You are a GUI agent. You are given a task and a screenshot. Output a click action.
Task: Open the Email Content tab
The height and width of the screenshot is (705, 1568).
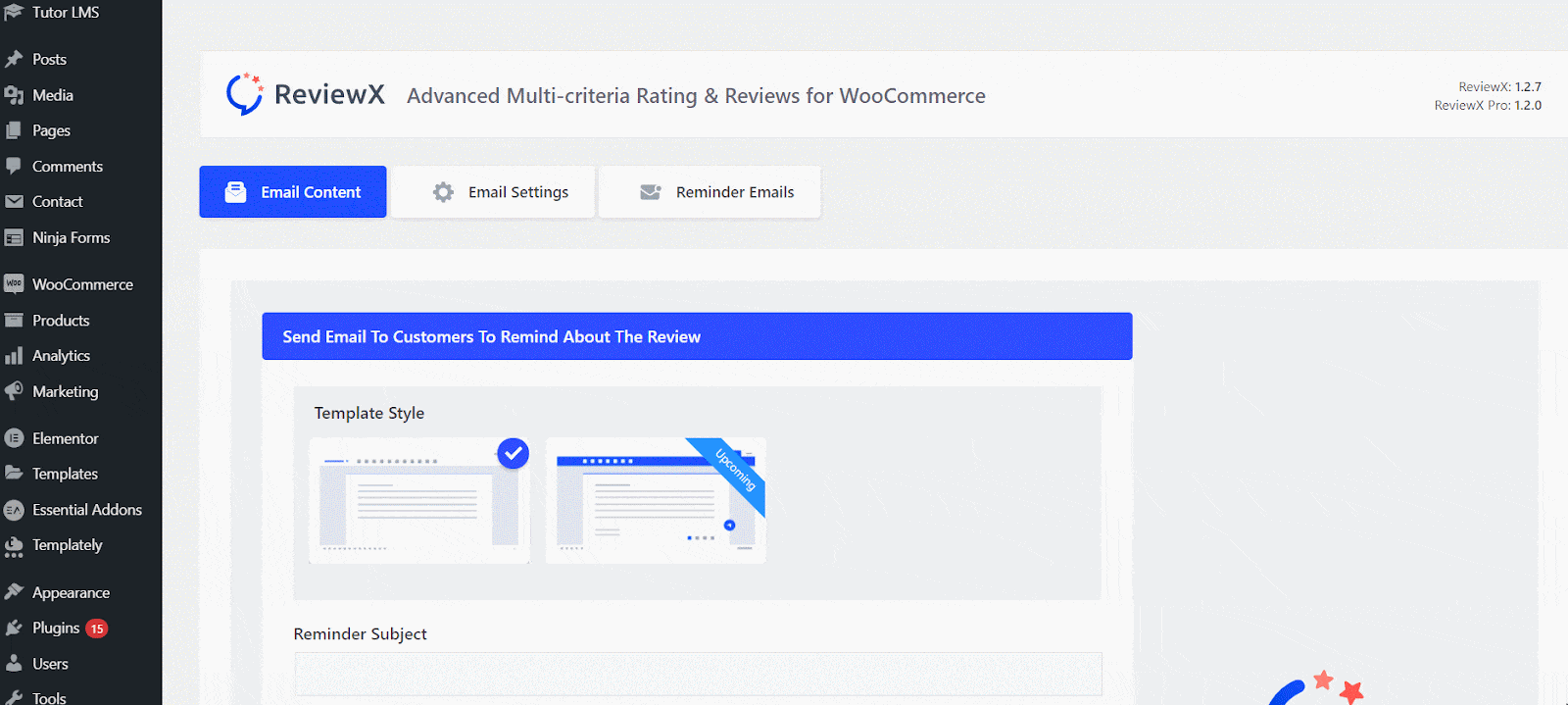coord(293,191)
